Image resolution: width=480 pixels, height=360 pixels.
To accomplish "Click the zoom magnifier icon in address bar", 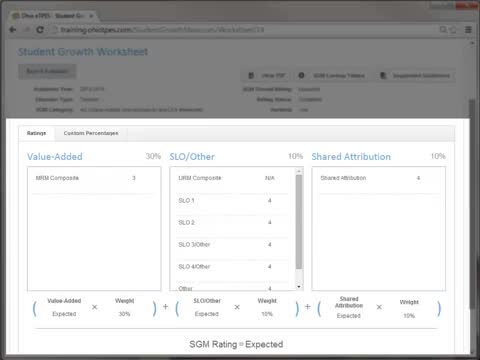I will coord(443,30).
